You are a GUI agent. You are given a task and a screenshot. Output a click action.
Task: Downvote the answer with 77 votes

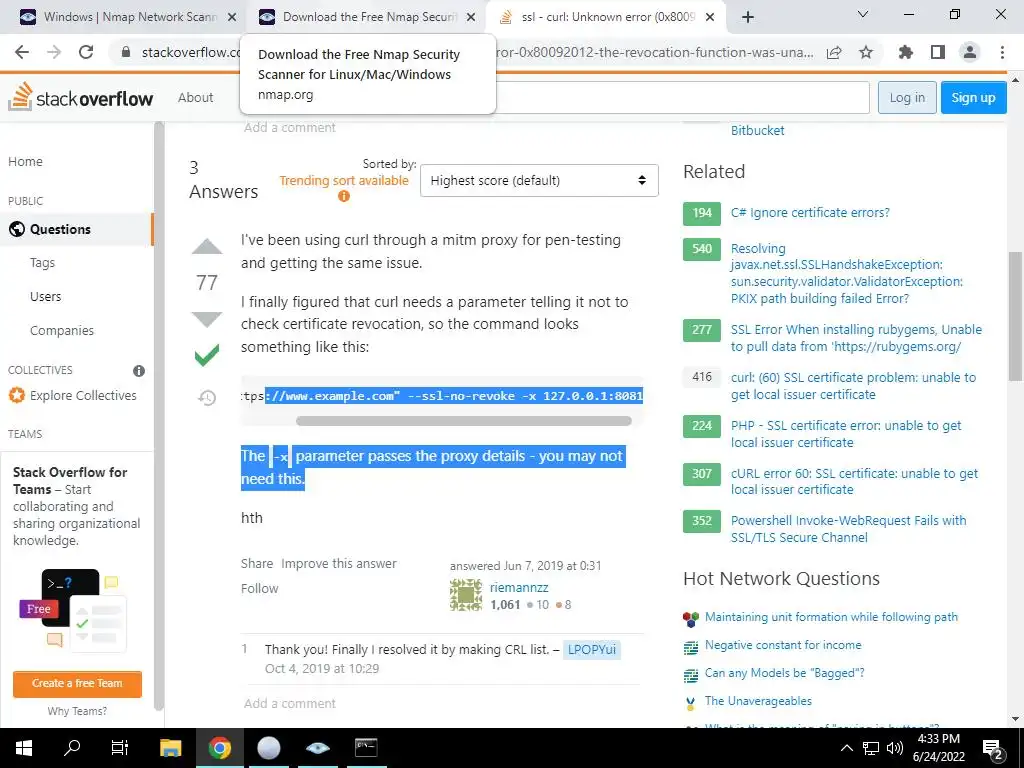[x=207, y=319]
